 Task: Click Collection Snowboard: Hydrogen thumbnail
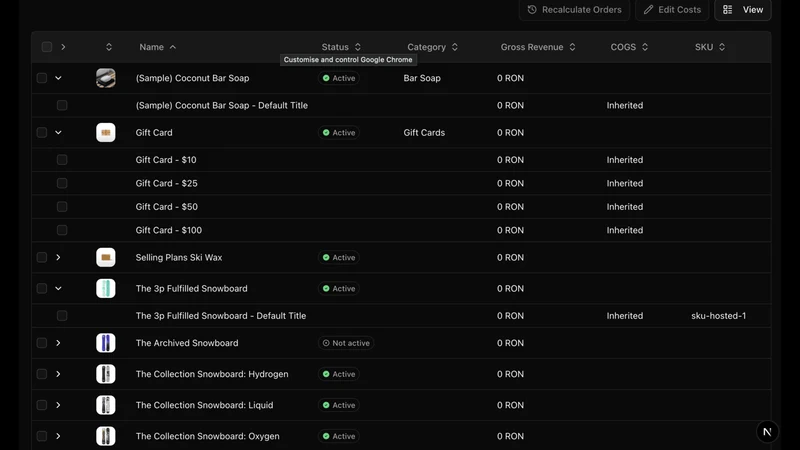click(106, 374)
